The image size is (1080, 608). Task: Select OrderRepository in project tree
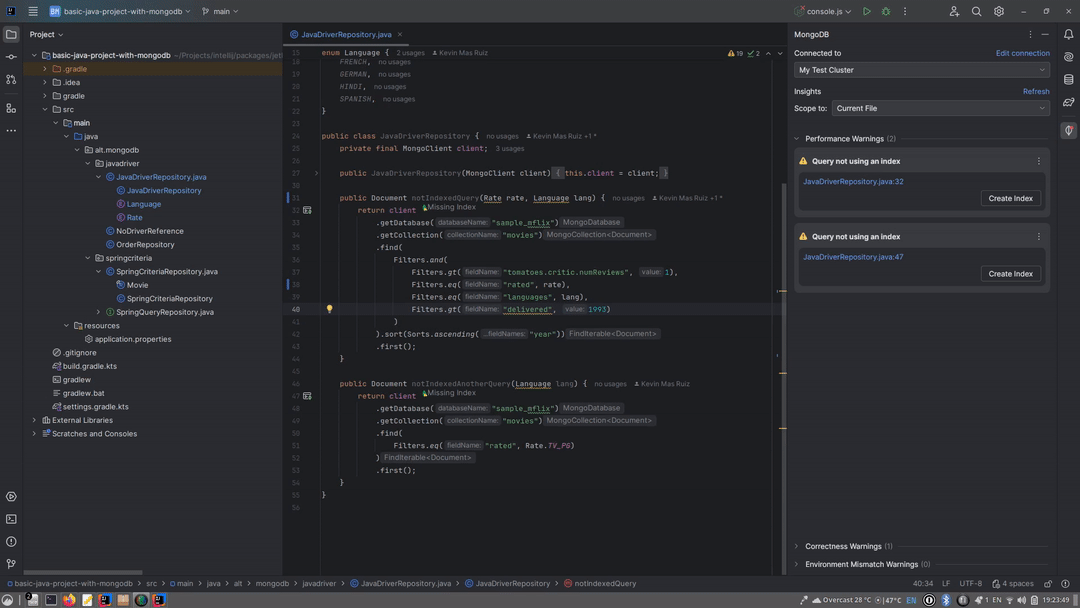point(145,244)
